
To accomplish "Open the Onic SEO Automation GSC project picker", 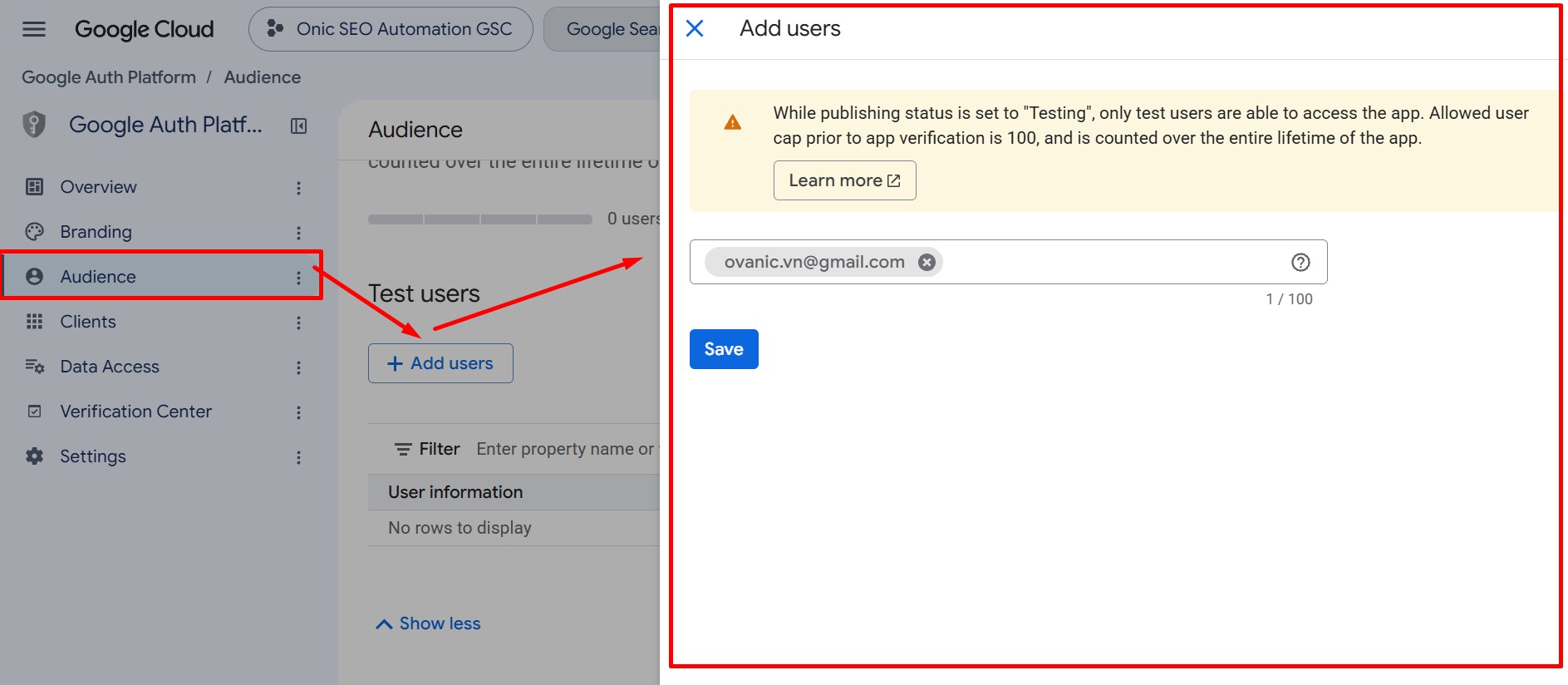I will point(391,29).
